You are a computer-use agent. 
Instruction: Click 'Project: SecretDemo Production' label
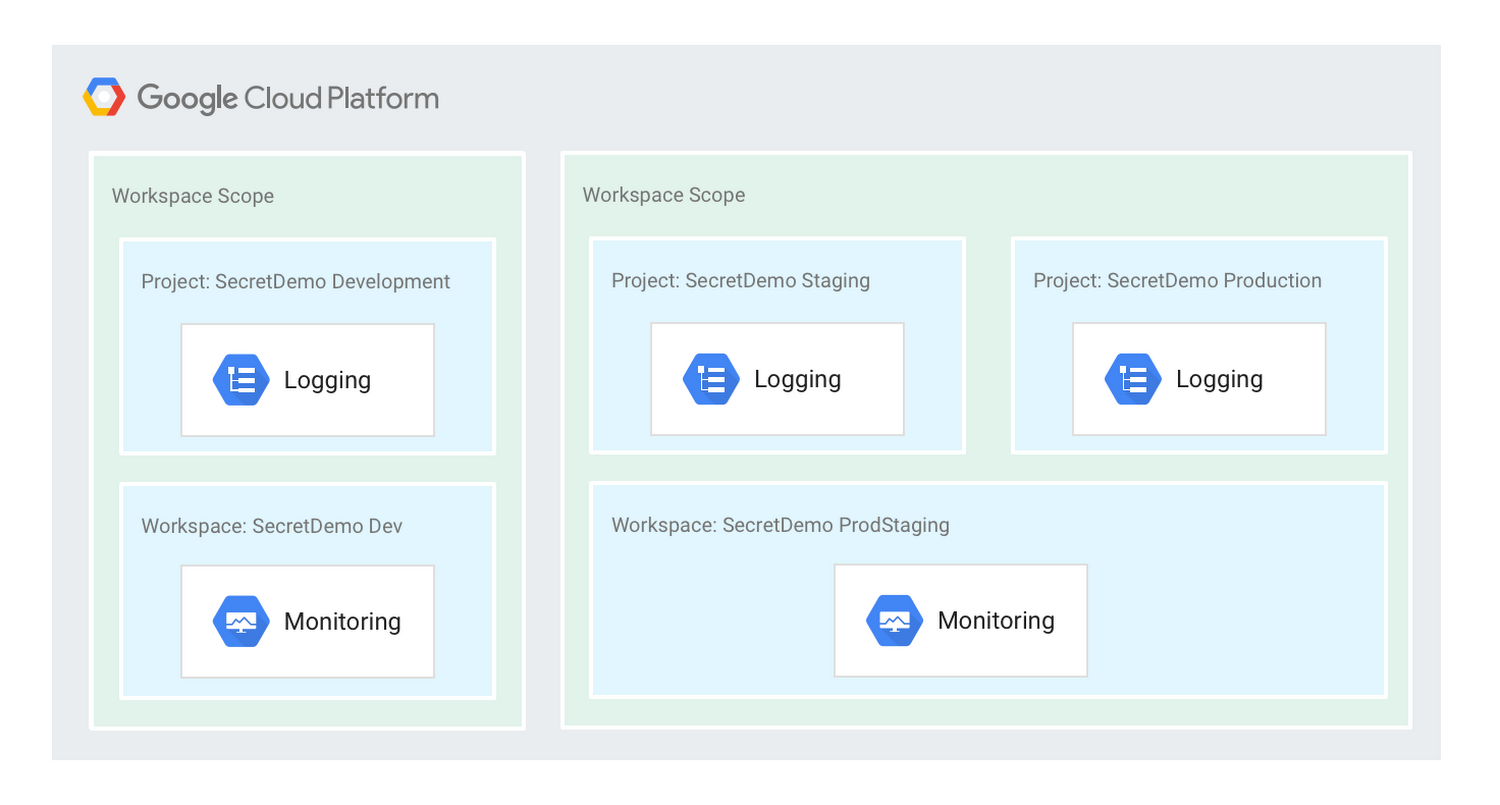[x=1178, y=281]
